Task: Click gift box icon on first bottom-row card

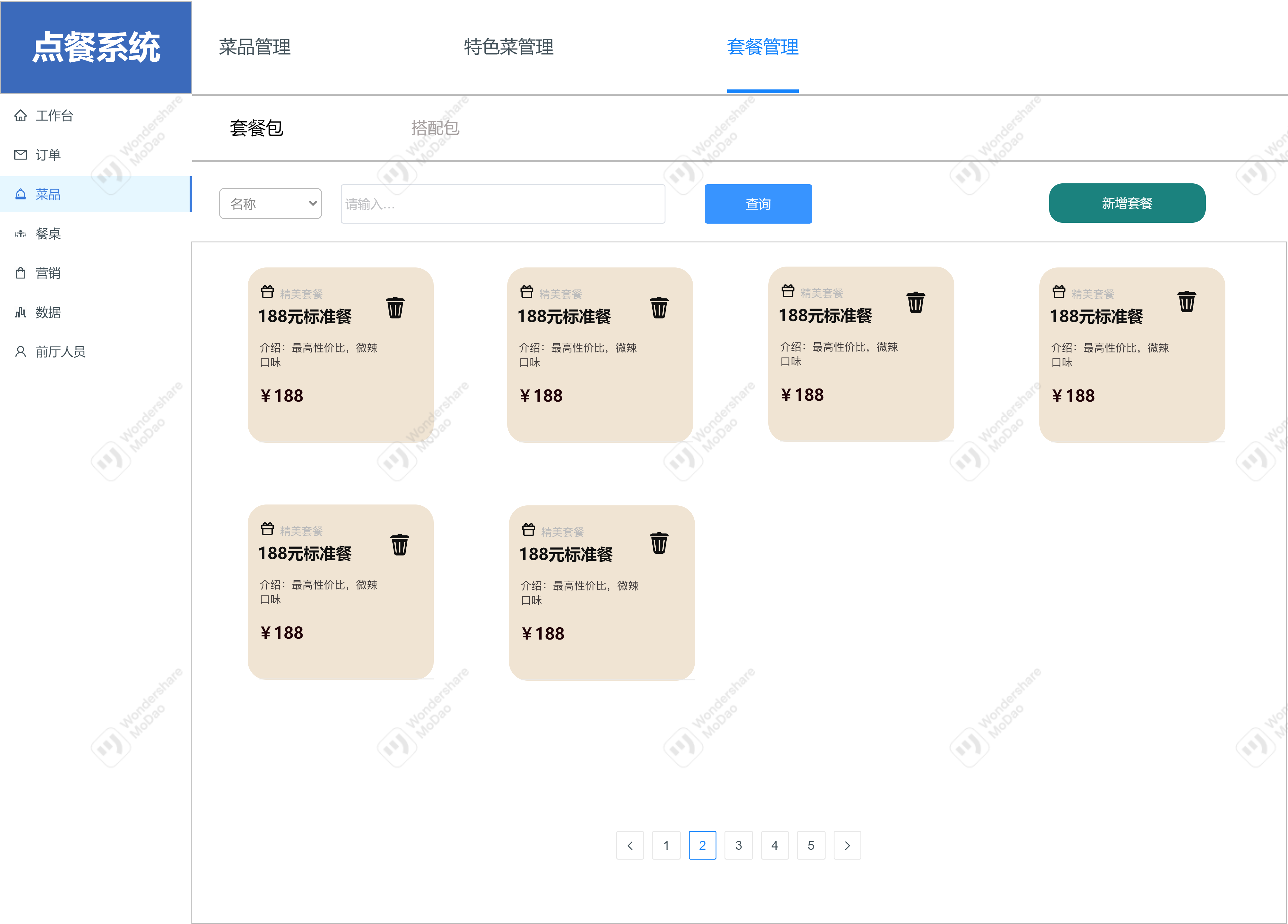Action: coord(267,529)
